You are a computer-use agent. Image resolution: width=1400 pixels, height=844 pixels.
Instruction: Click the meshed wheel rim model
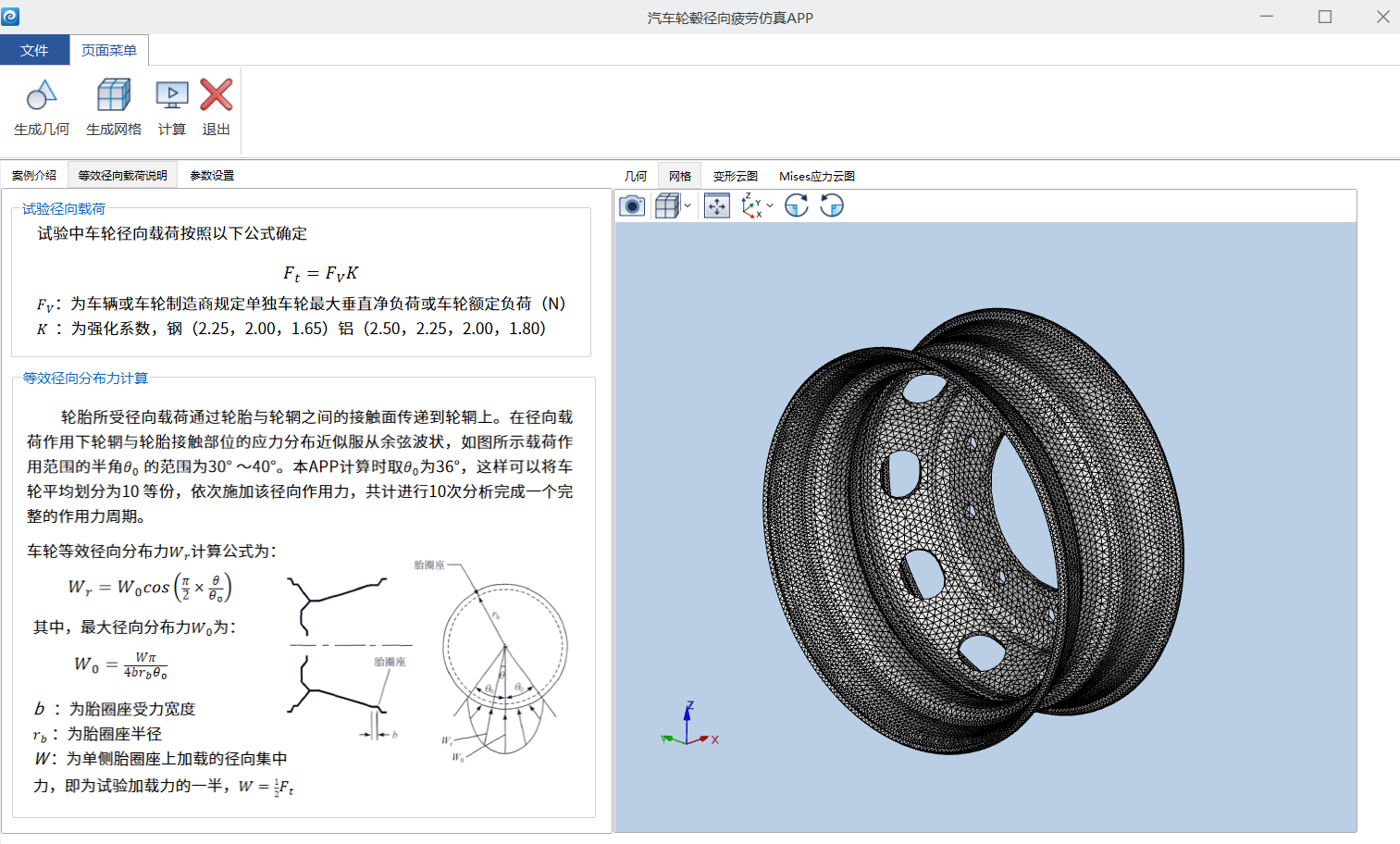972,532
